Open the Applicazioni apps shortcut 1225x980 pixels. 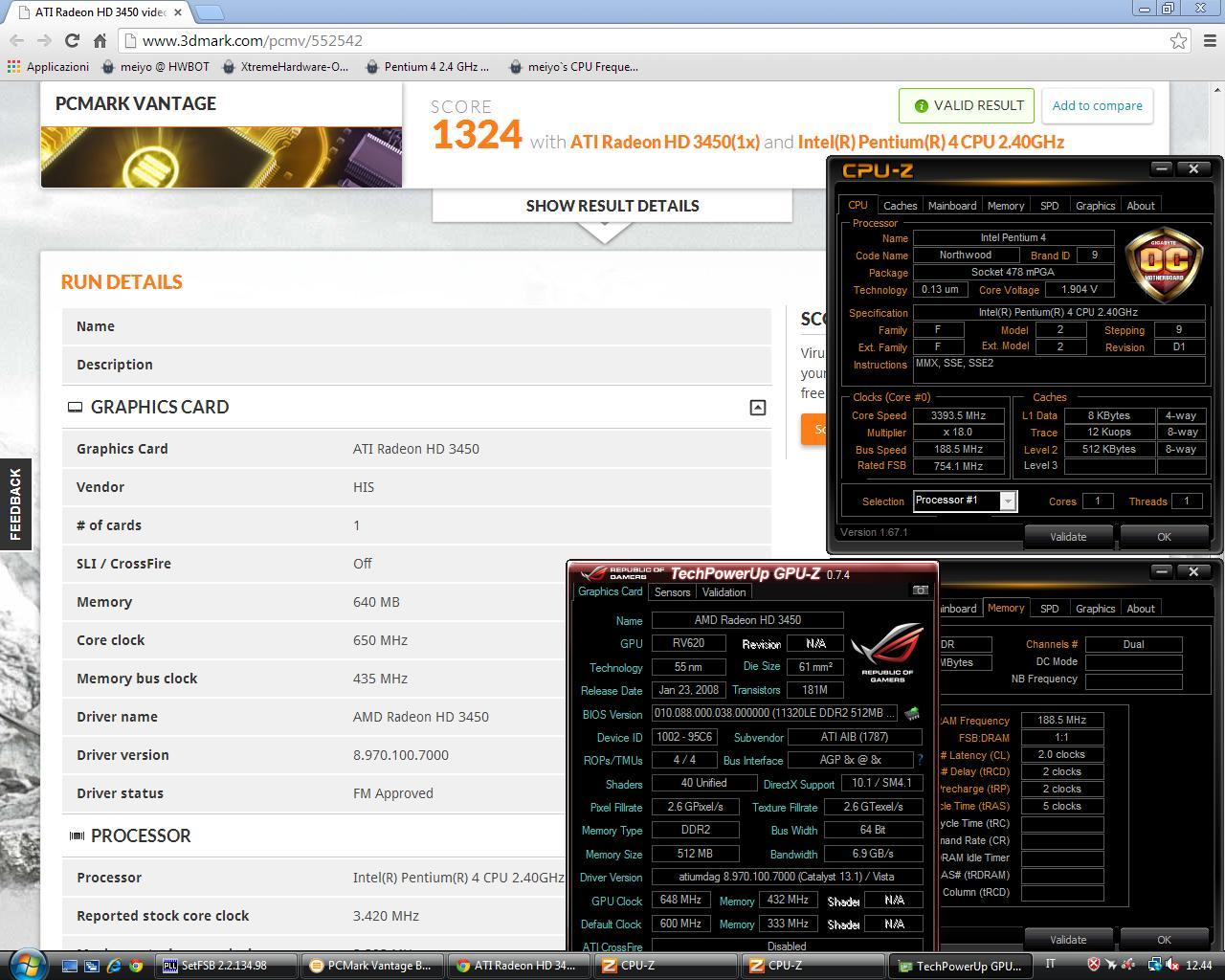coord(49,67)
